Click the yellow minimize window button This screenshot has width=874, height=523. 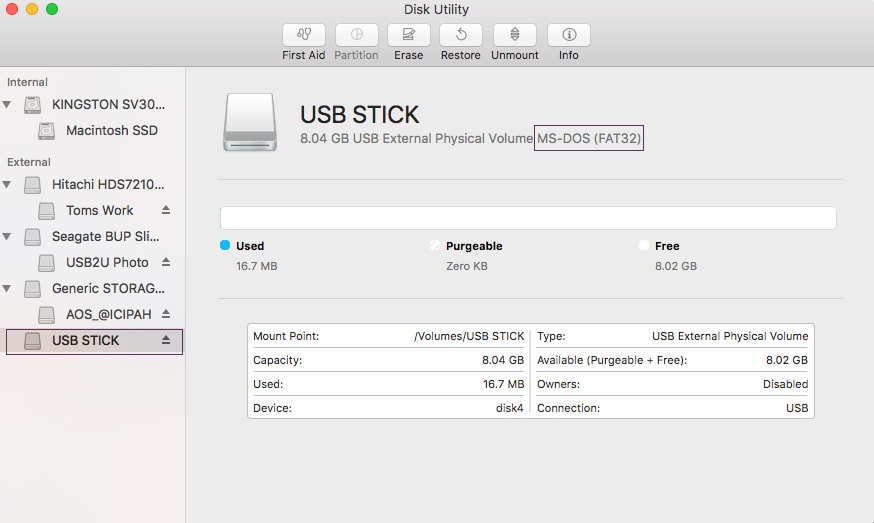(32, 8)
